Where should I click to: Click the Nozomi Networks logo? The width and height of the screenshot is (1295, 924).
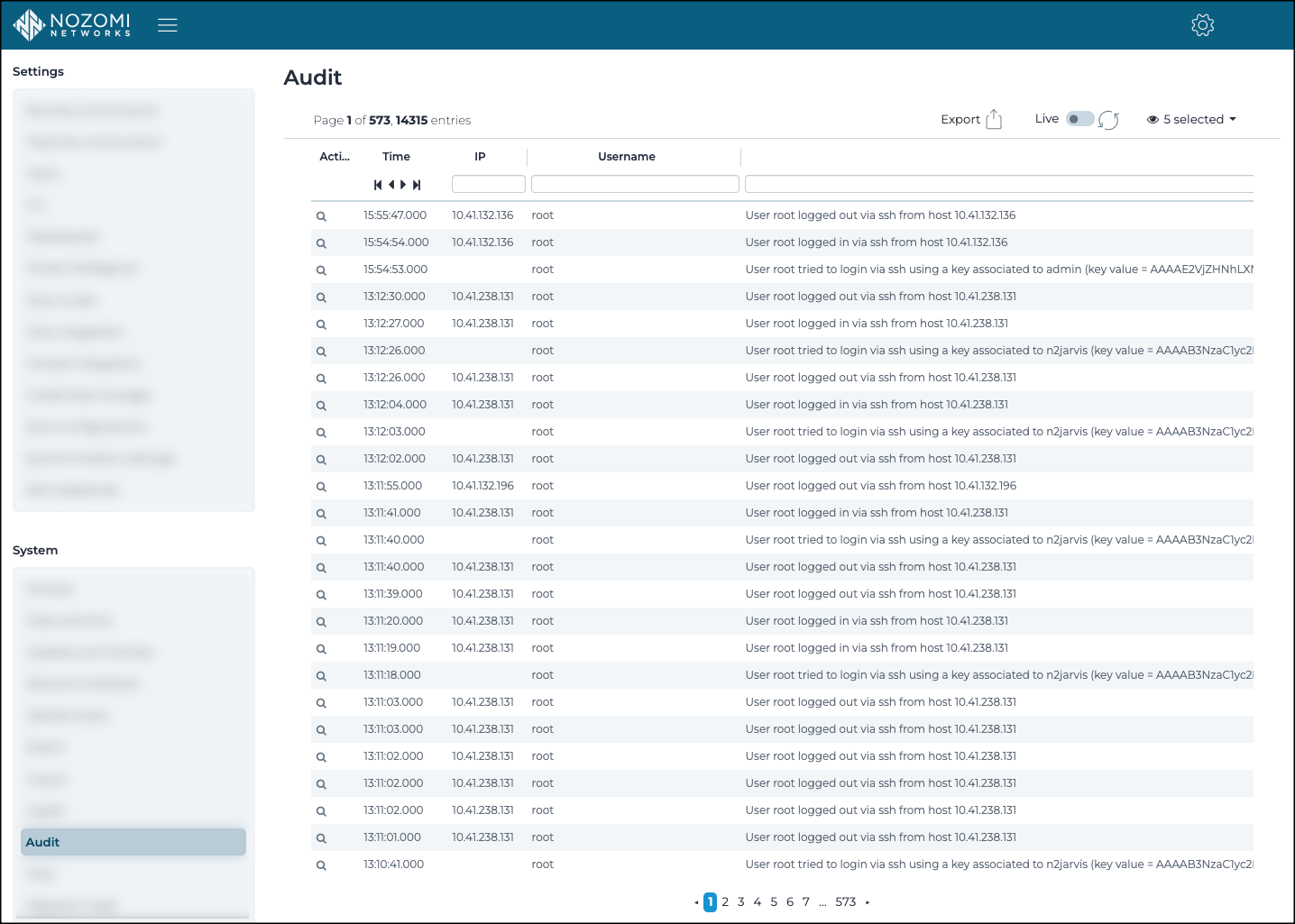pos(72,25)
